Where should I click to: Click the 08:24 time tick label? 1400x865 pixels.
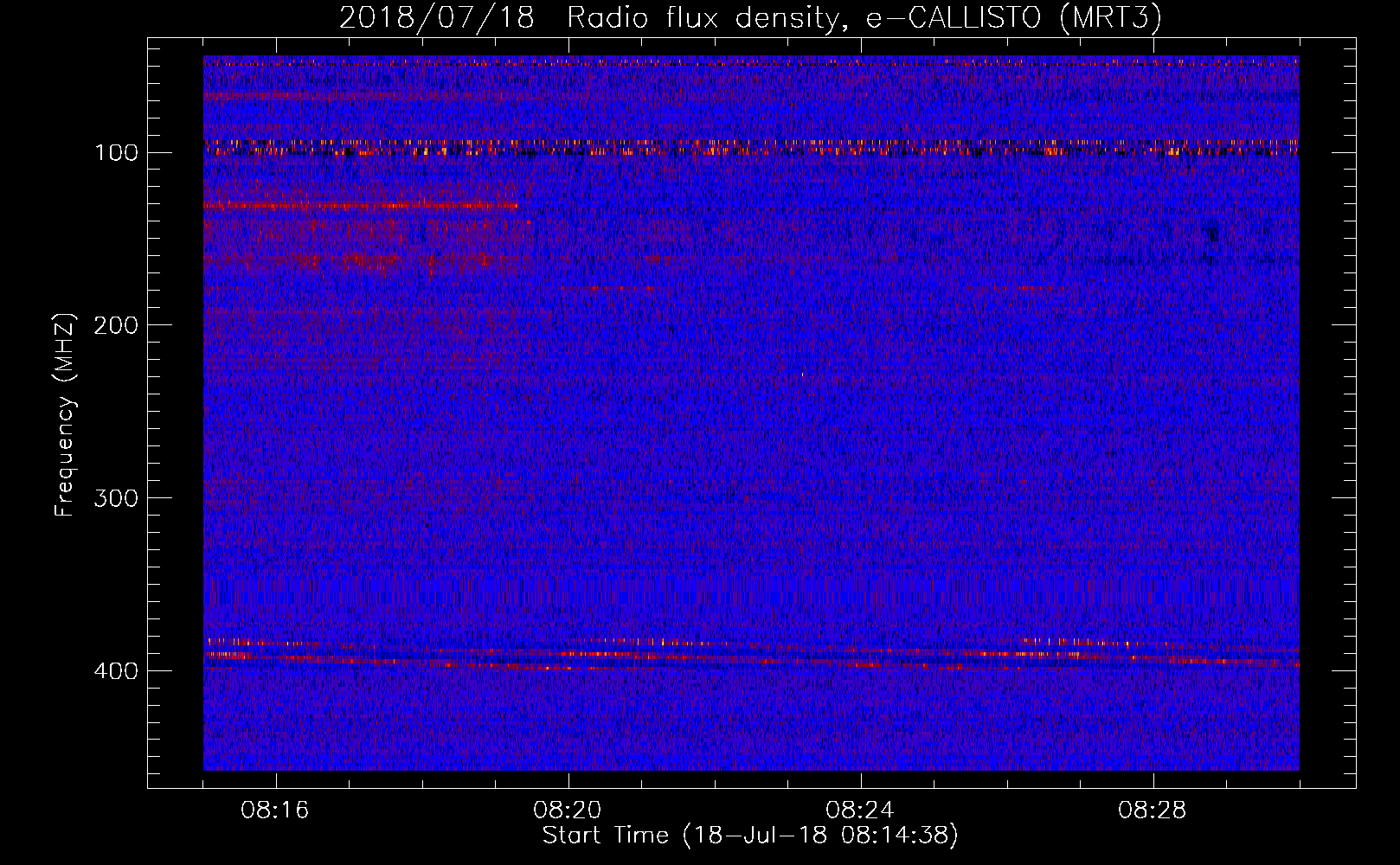coord(860,811)
